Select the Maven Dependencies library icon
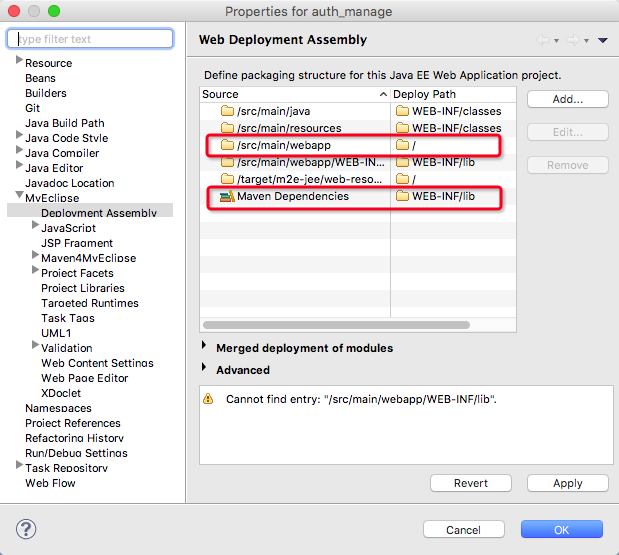619x555 pixels. (226, 196)
